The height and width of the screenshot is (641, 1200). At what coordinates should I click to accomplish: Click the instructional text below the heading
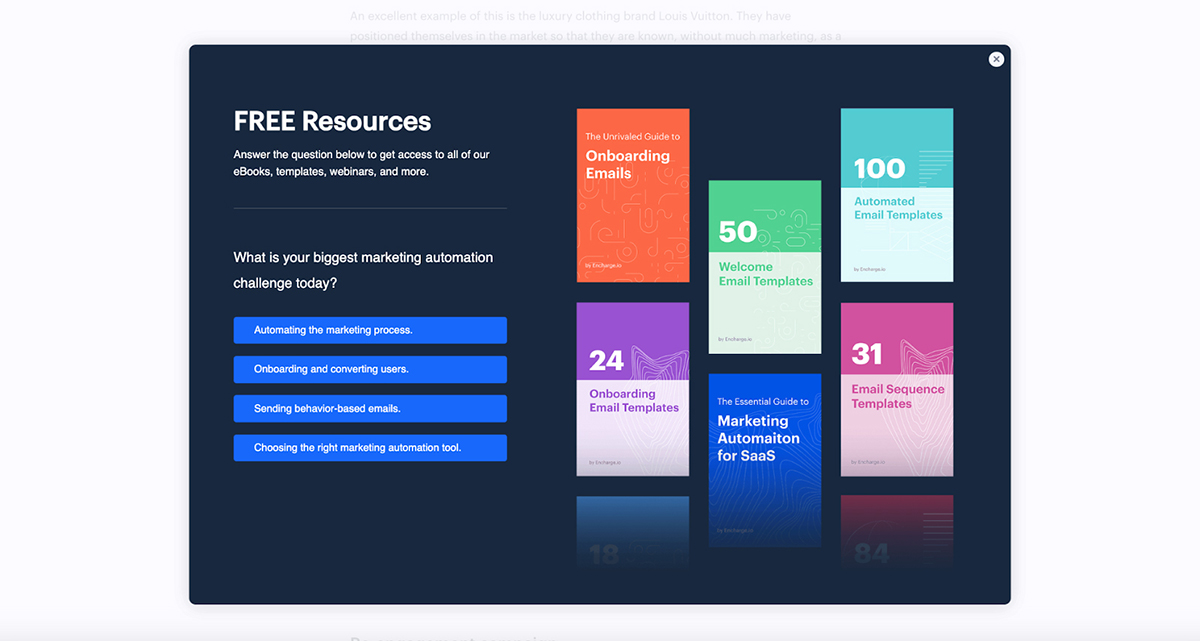[364, 163]
